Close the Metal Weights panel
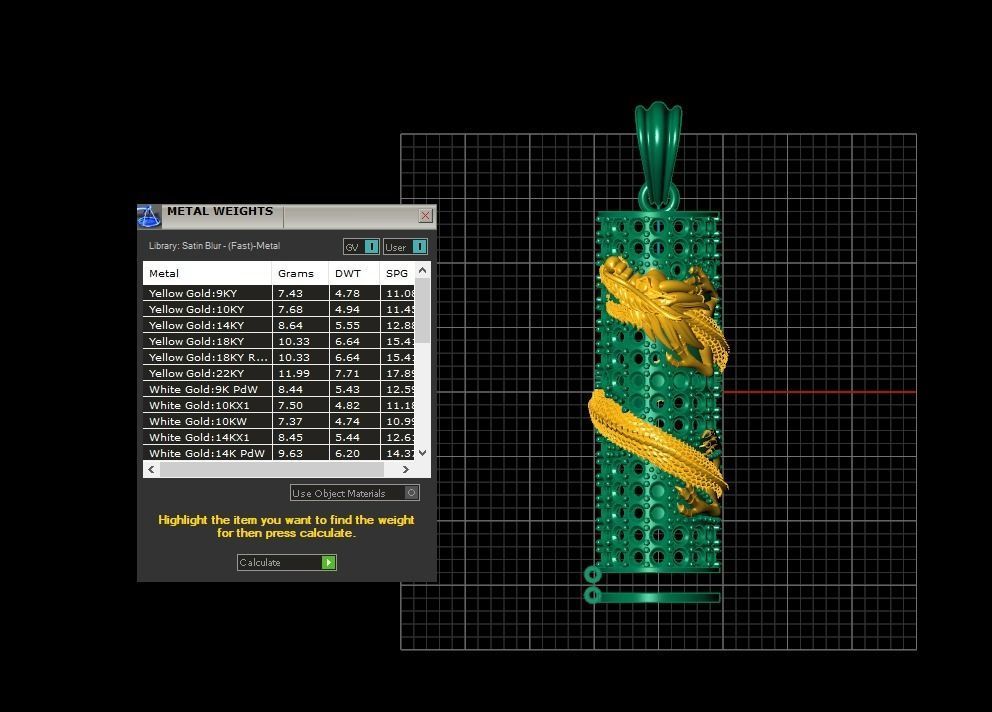The image size is (992, 712). [x=426, y=216]
